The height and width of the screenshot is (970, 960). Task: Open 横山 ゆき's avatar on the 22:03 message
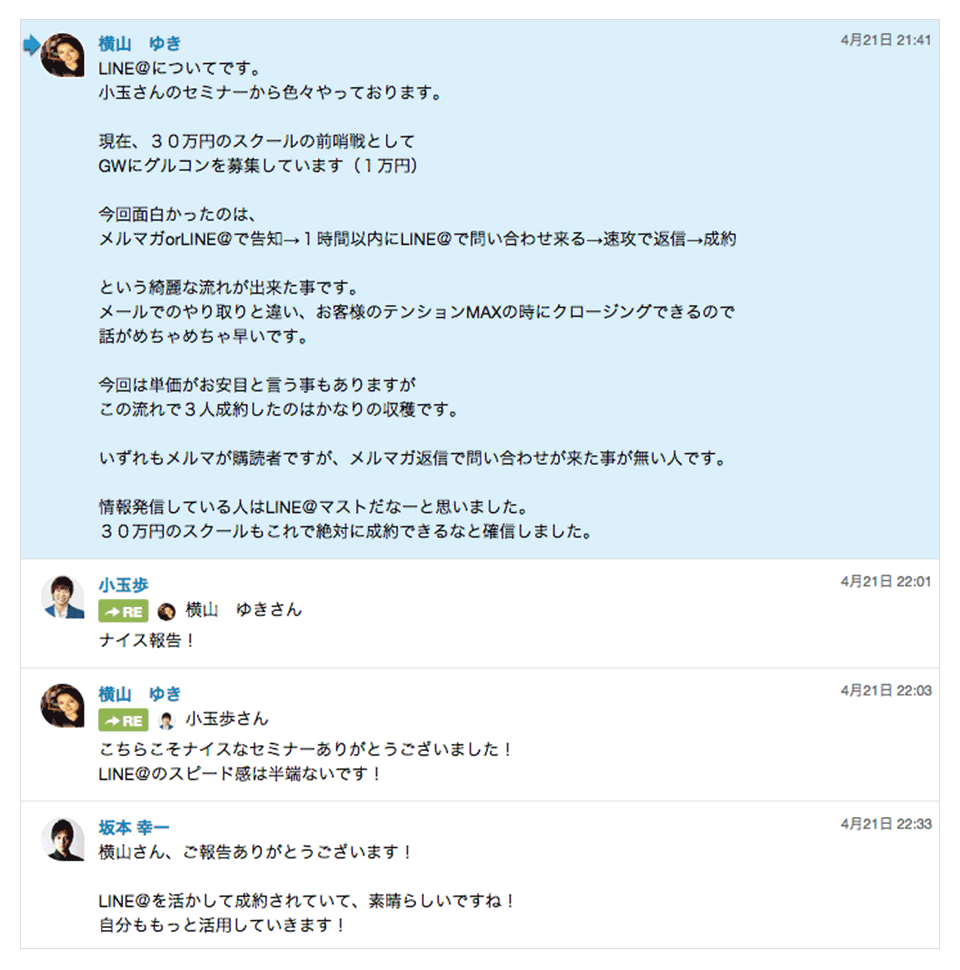pos(62,706)
